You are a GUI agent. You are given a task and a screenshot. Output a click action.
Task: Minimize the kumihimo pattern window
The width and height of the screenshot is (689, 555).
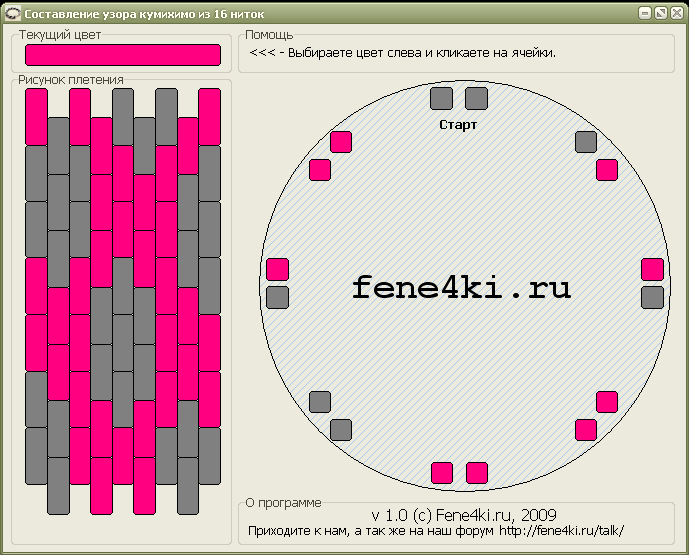(x=645, y=13)
